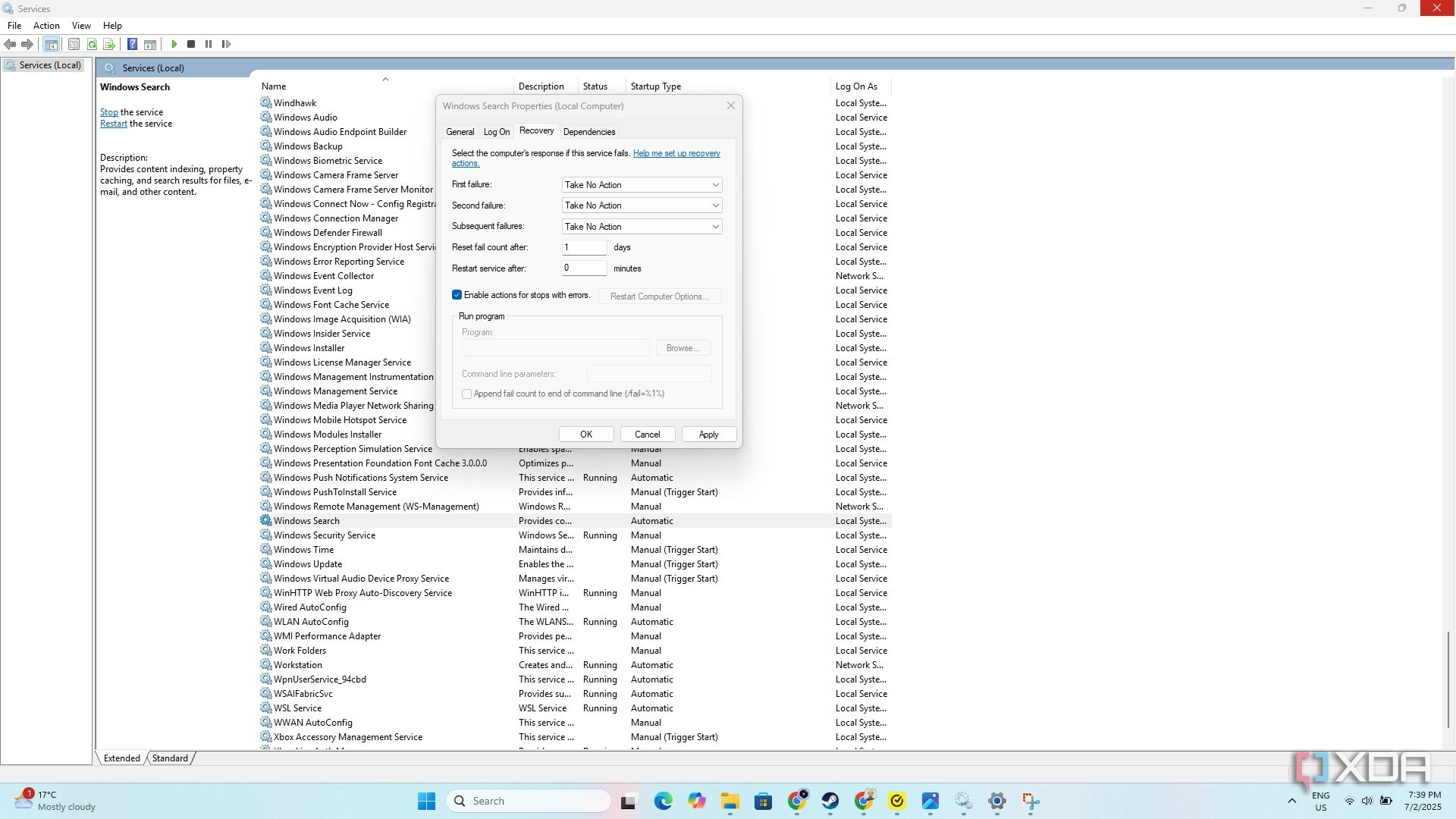1456x819 pixels.
Task: Open the Photos app on the taskbar
Action: click(930, 801)
